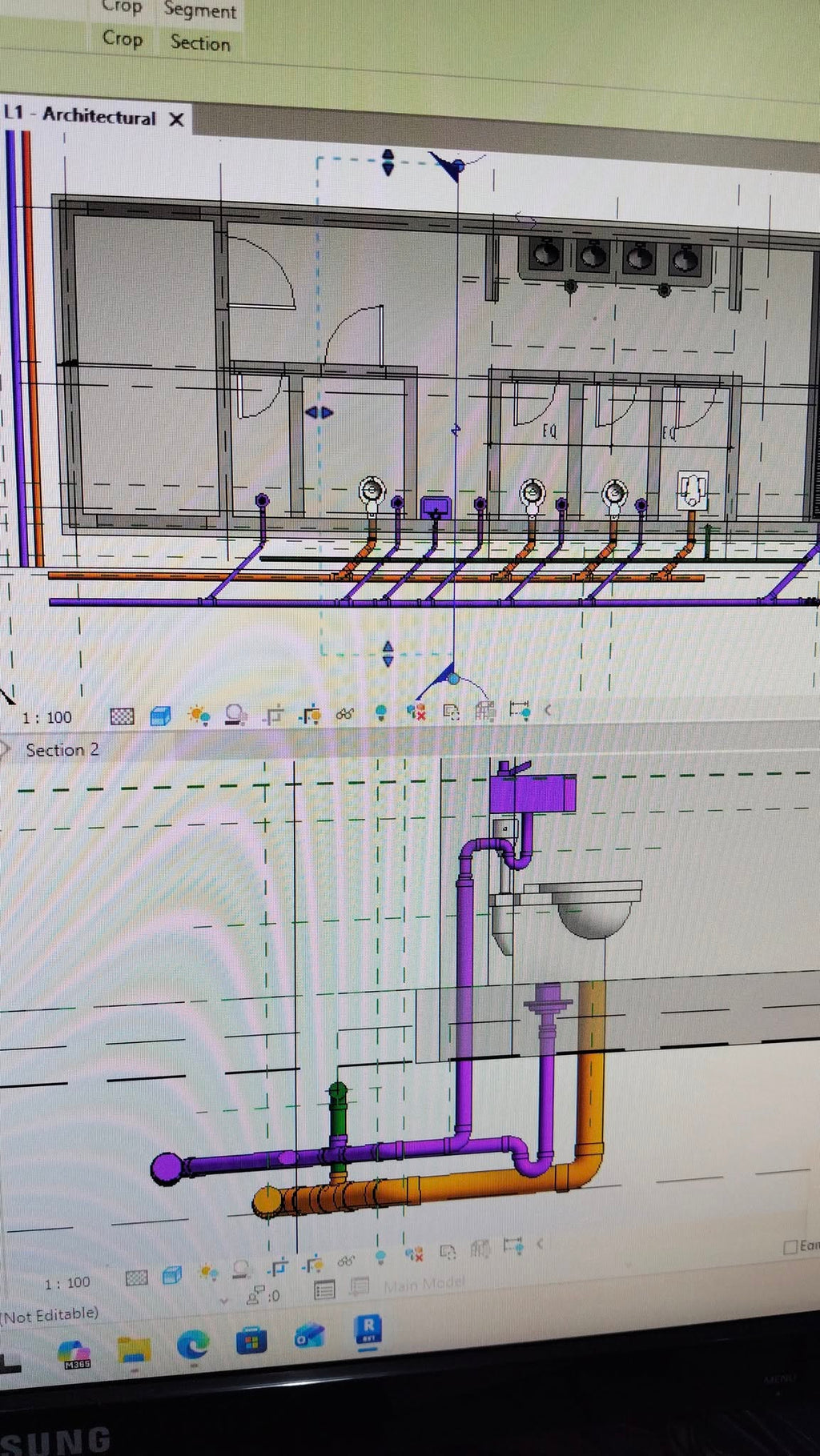Viewport: 820px width, 1456px height.
Task: Open Worksharing Display icon in L1 view bar
Action: point(416,711)
